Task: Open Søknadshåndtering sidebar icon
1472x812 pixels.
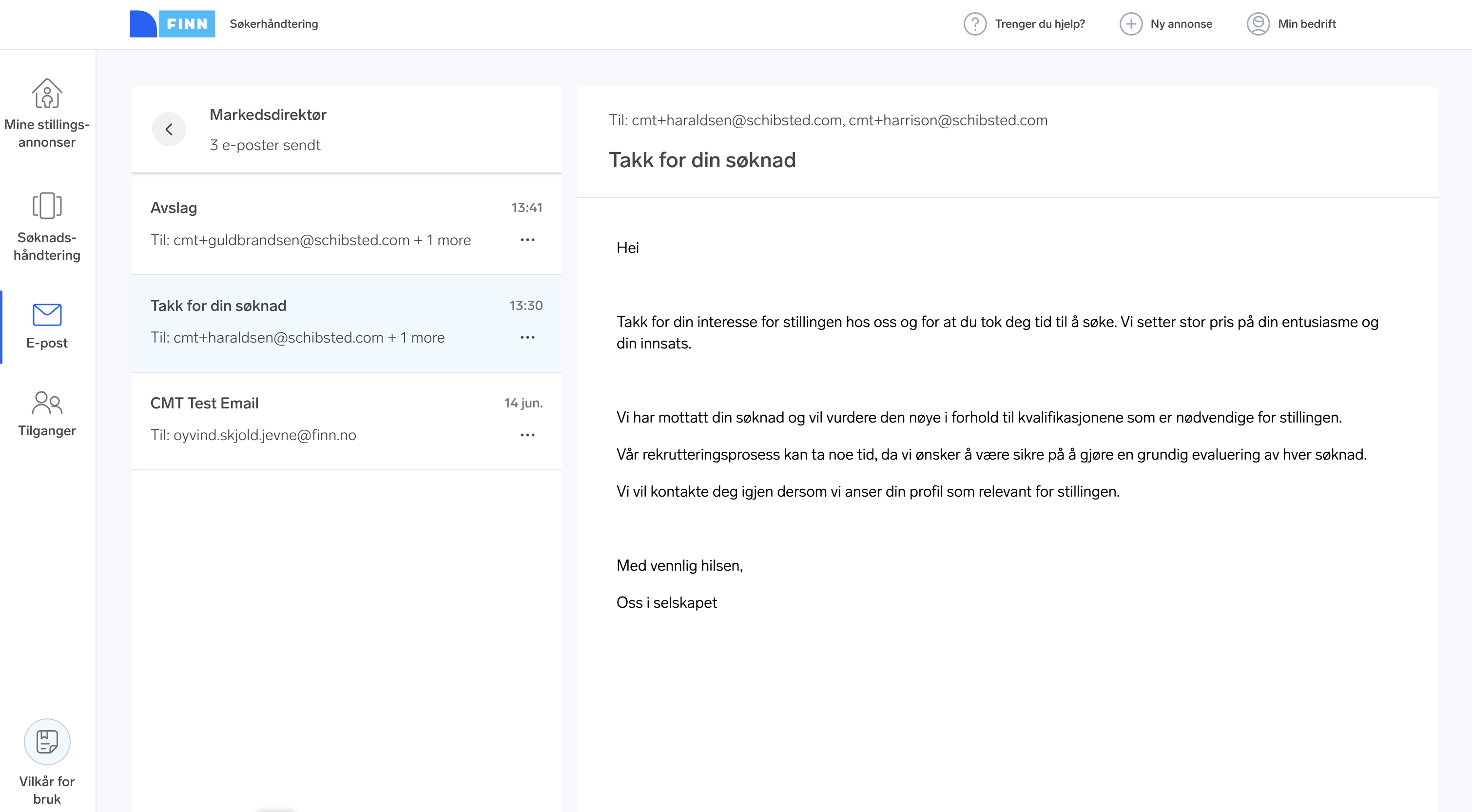Action: pos(47,206)
